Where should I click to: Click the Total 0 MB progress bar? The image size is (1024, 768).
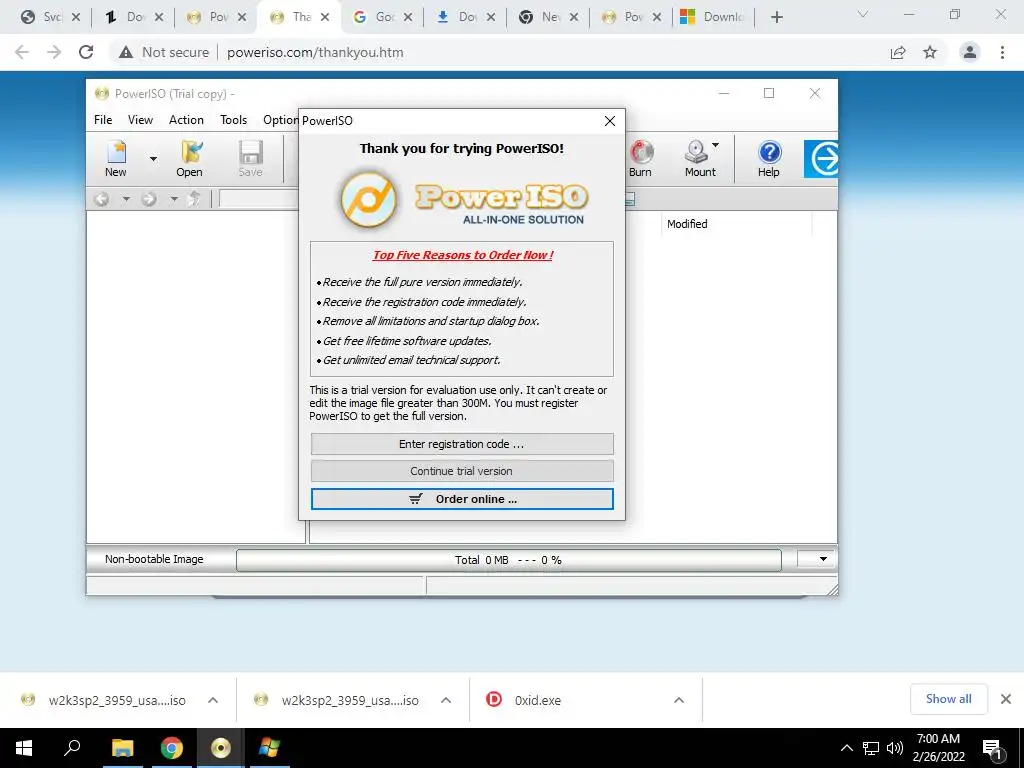click(508, 560)
